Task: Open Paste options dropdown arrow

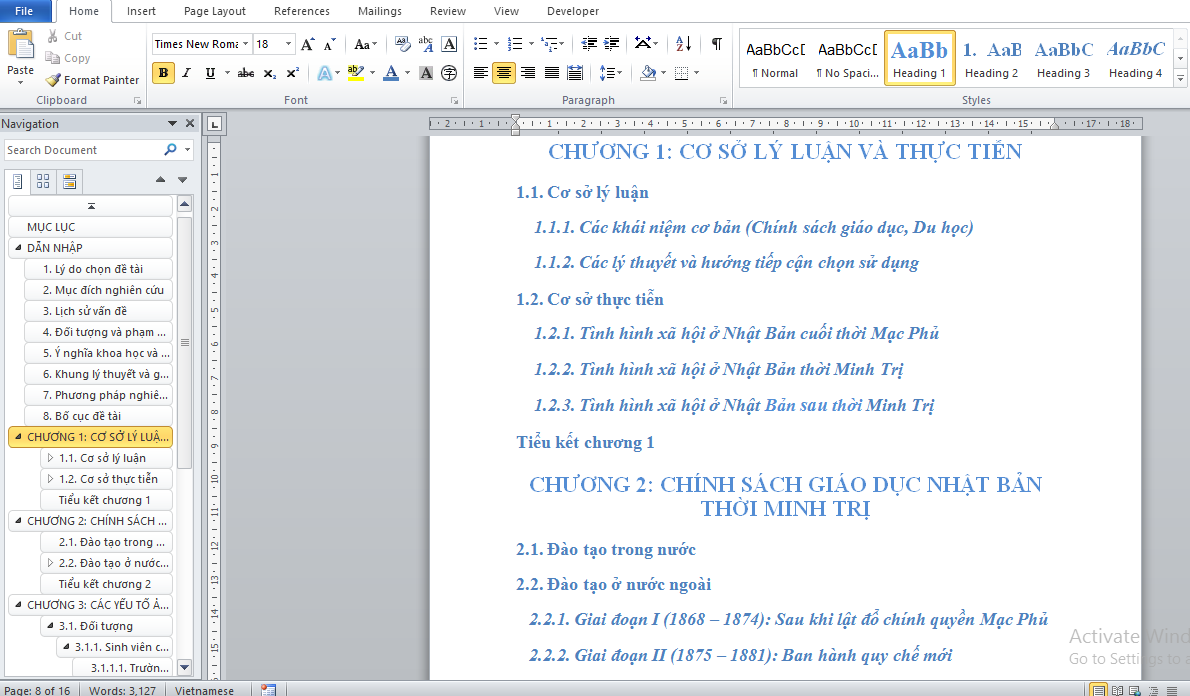Action: 20,82
